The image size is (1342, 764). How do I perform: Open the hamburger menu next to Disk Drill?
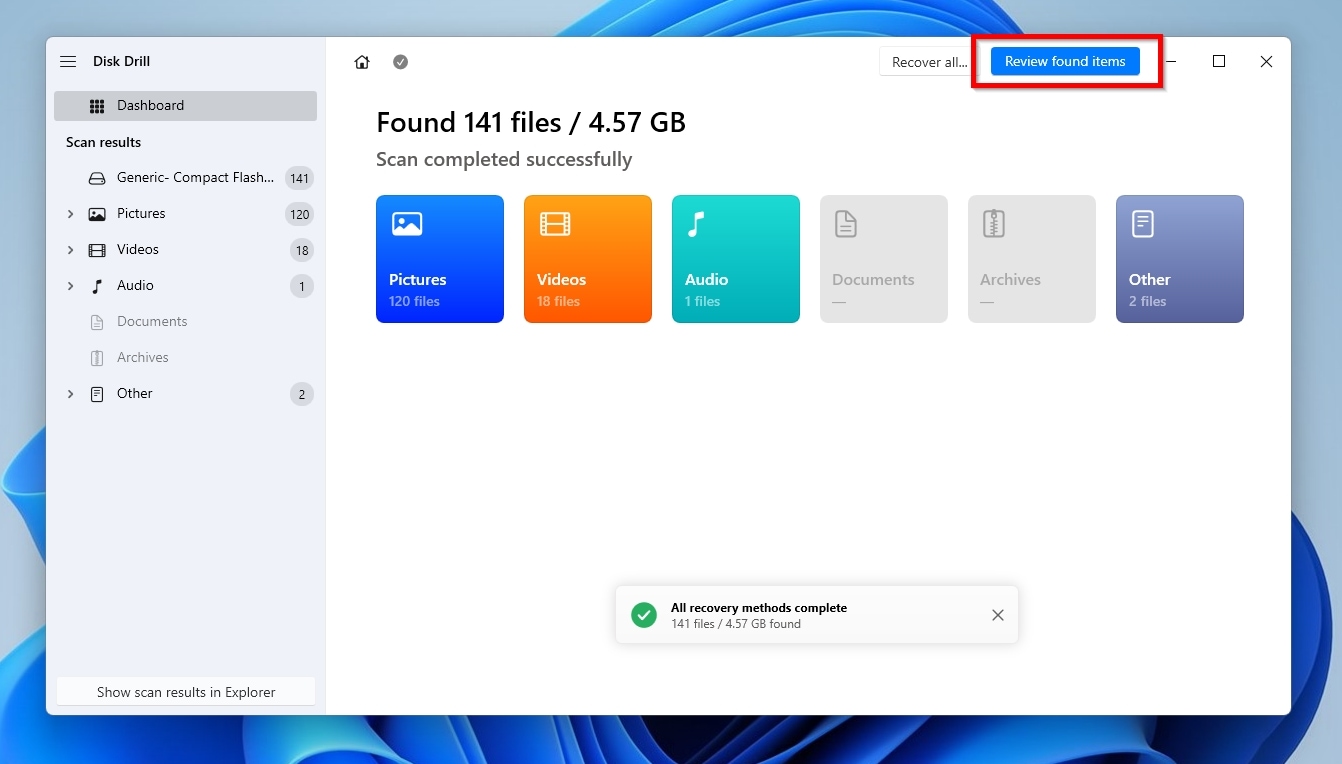point(67,61)
